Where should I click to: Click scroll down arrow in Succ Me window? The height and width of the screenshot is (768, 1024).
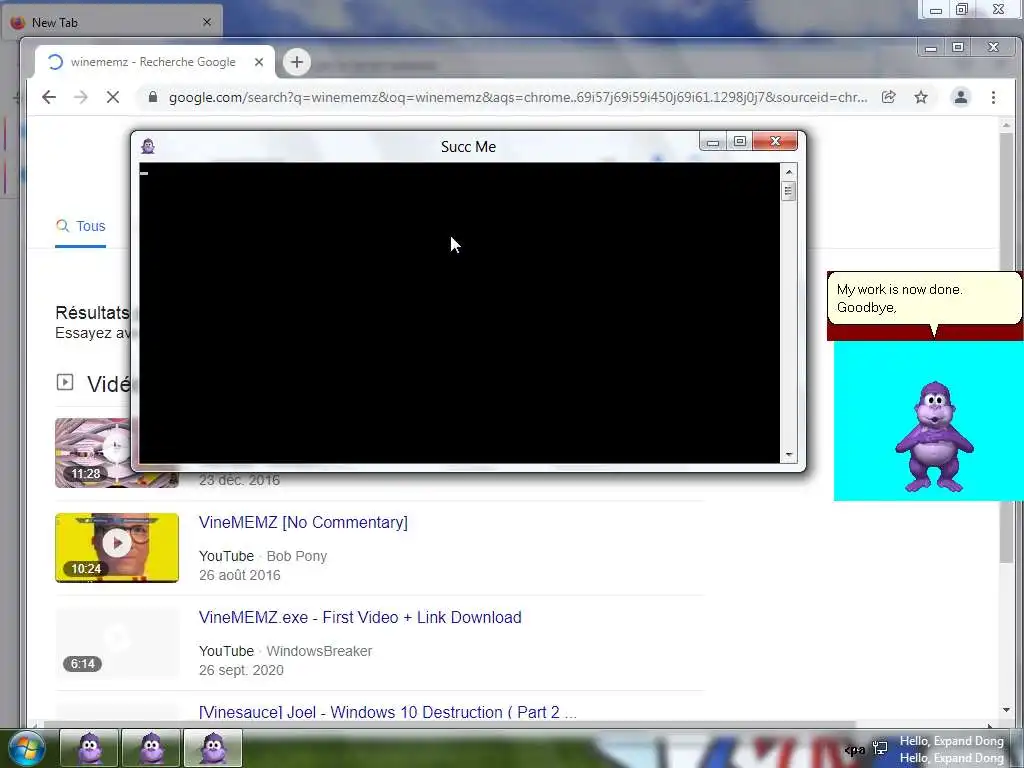click(789, 455)
